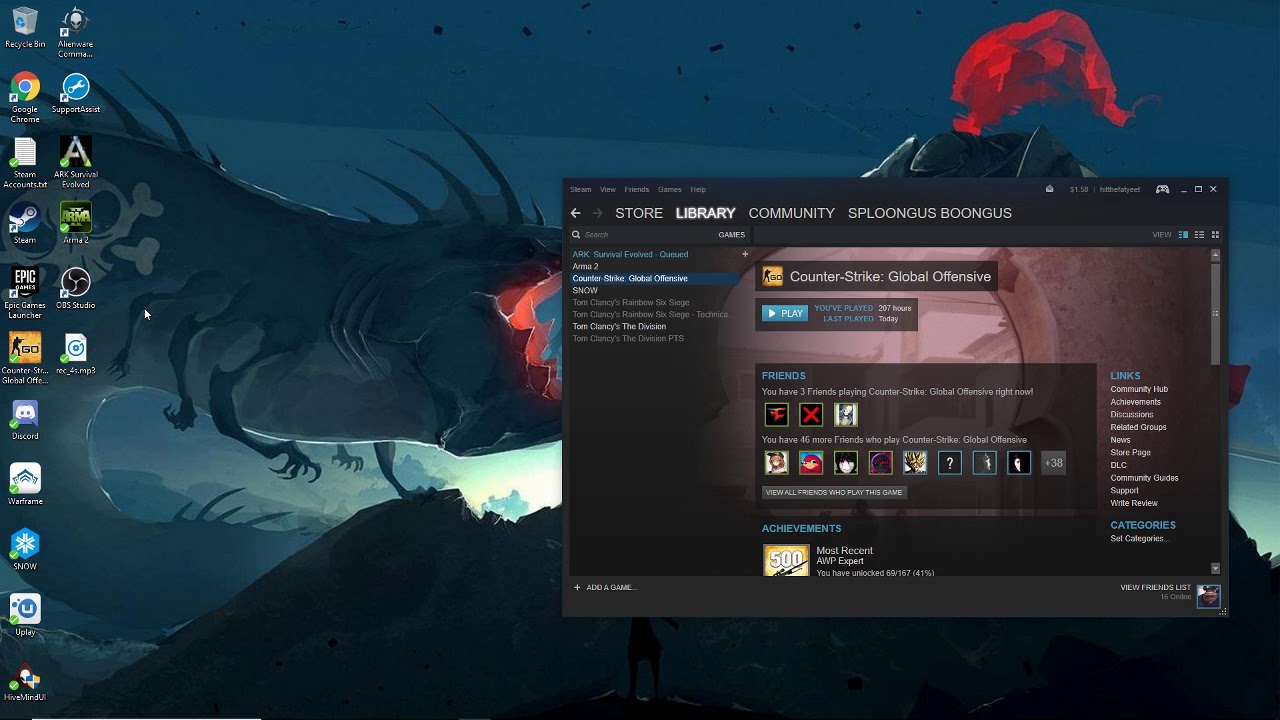Screen dimensions: 1280x720
Task: Open the SPLOONGUS BOONGUS profile tab
Action: pos(930,213)
